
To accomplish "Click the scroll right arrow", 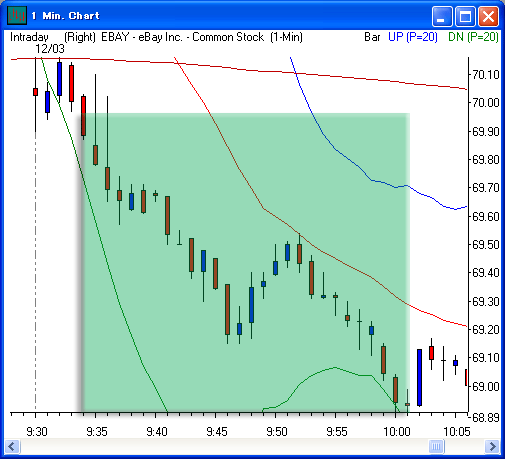I will click(x=492, y=446).
